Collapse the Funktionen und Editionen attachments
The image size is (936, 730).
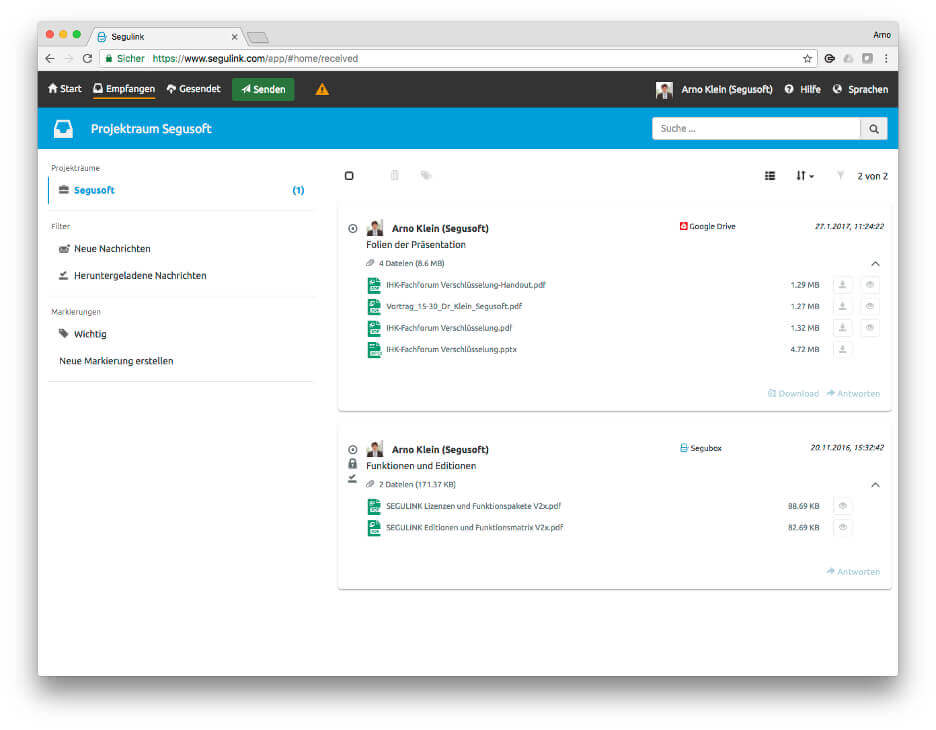(876, 484)
